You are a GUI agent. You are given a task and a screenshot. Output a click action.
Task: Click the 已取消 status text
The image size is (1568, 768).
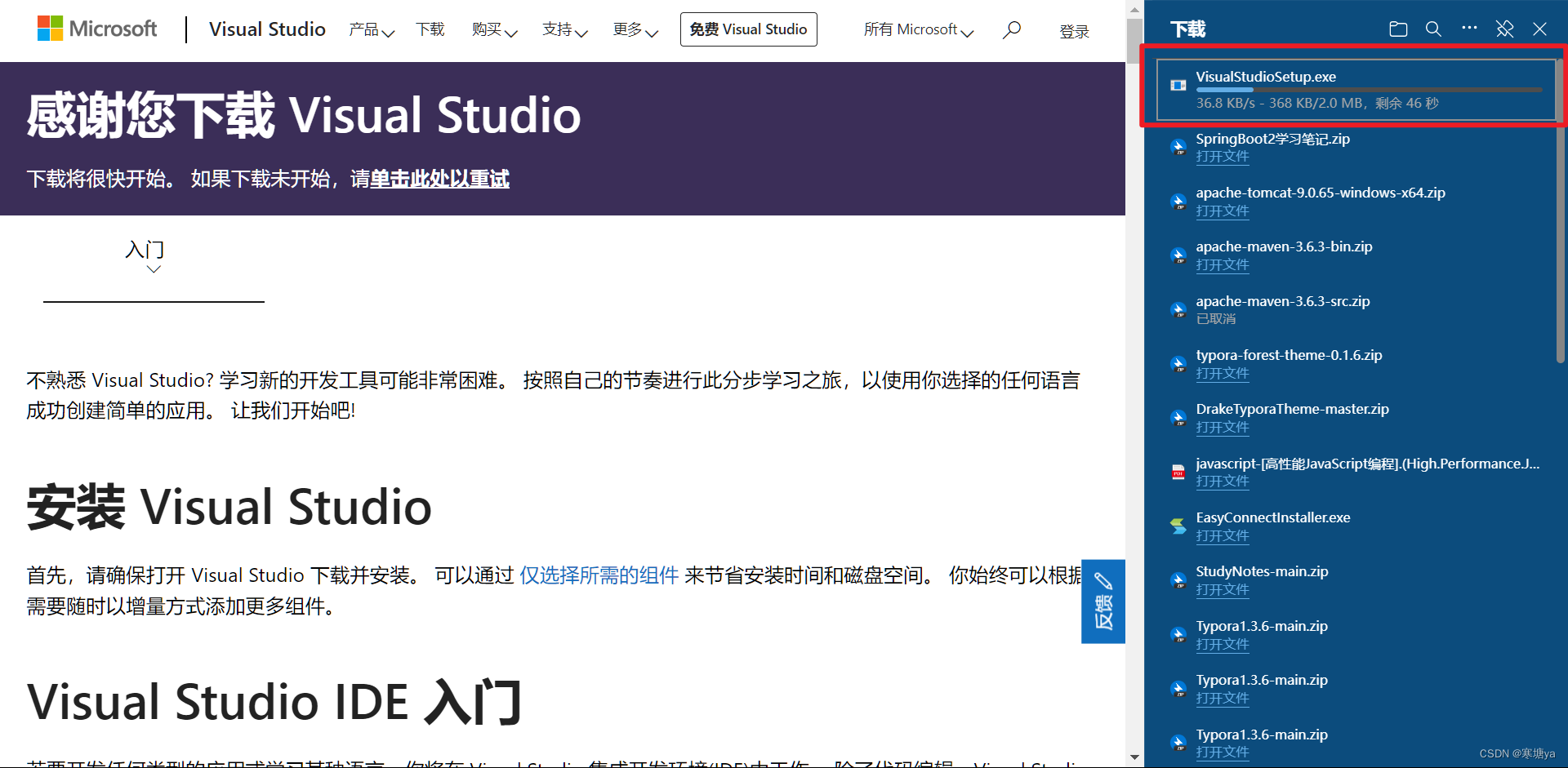coord(1216,319)
